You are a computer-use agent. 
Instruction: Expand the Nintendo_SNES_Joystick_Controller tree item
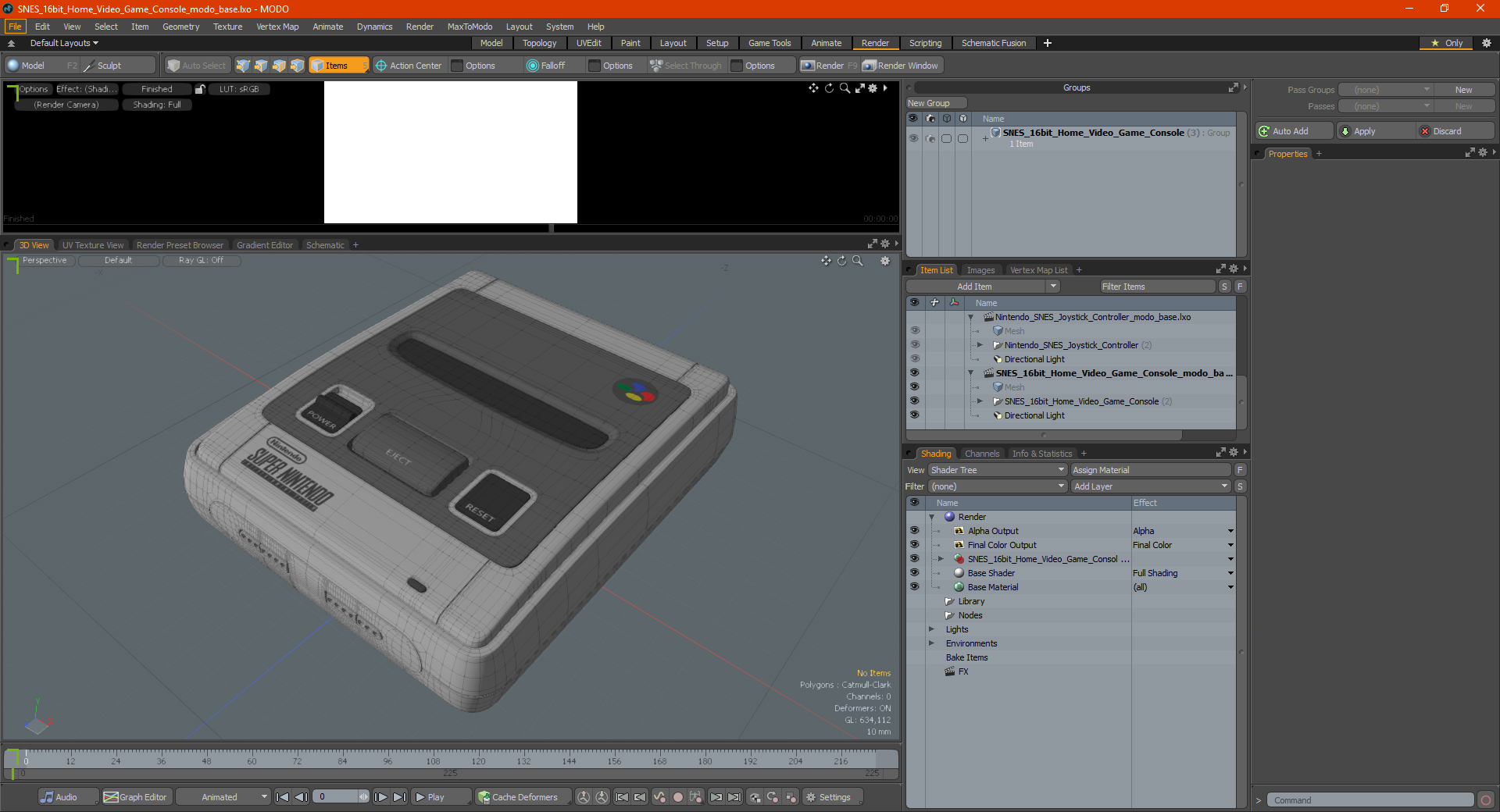point(980,344)
